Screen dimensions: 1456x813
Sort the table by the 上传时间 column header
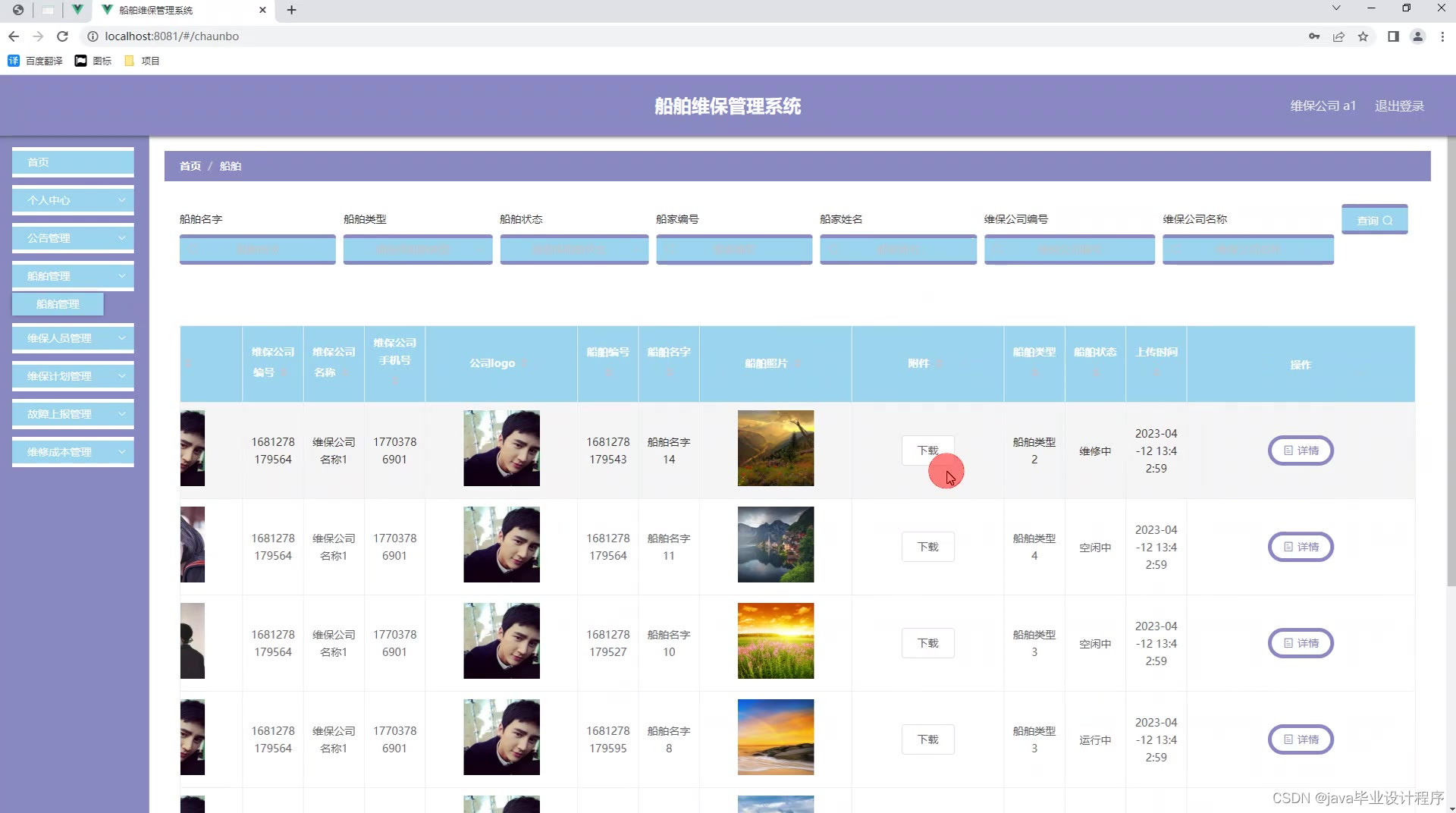tap(1156, 363)
